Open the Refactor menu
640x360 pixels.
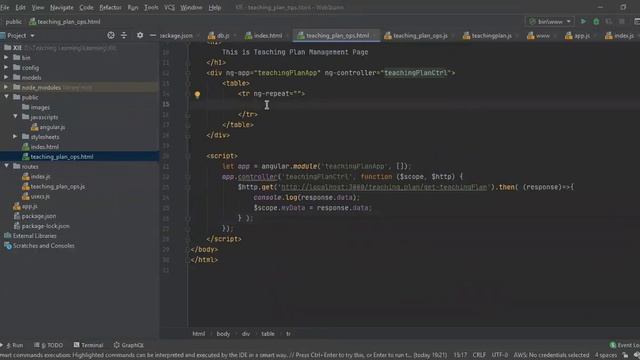click(110, 7)
